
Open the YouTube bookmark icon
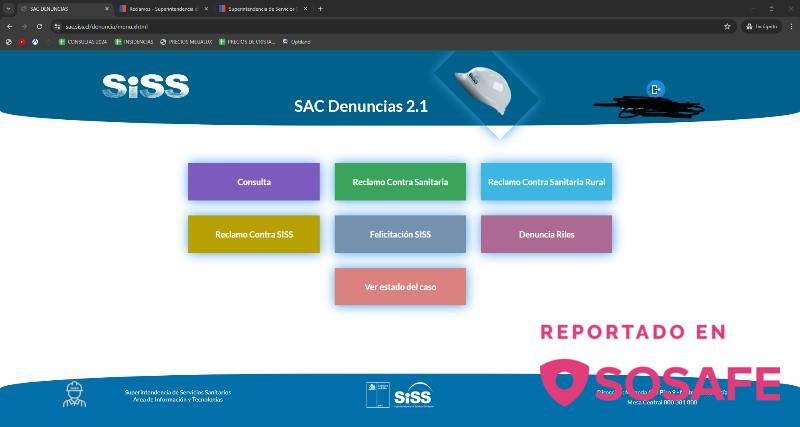pos(22,42)
